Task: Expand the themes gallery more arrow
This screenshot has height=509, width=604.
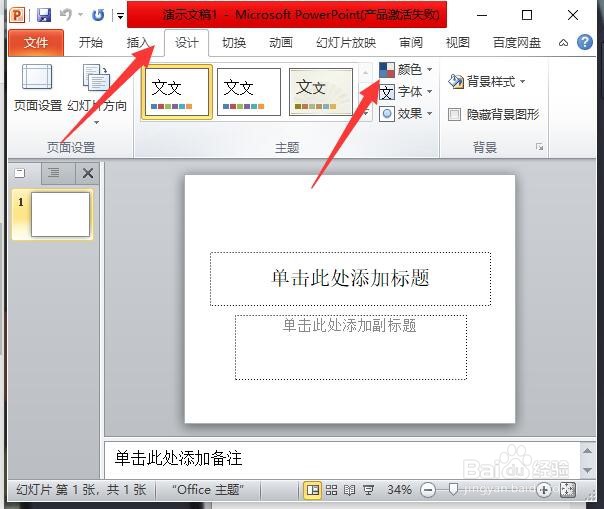Action: coord(366,112)
